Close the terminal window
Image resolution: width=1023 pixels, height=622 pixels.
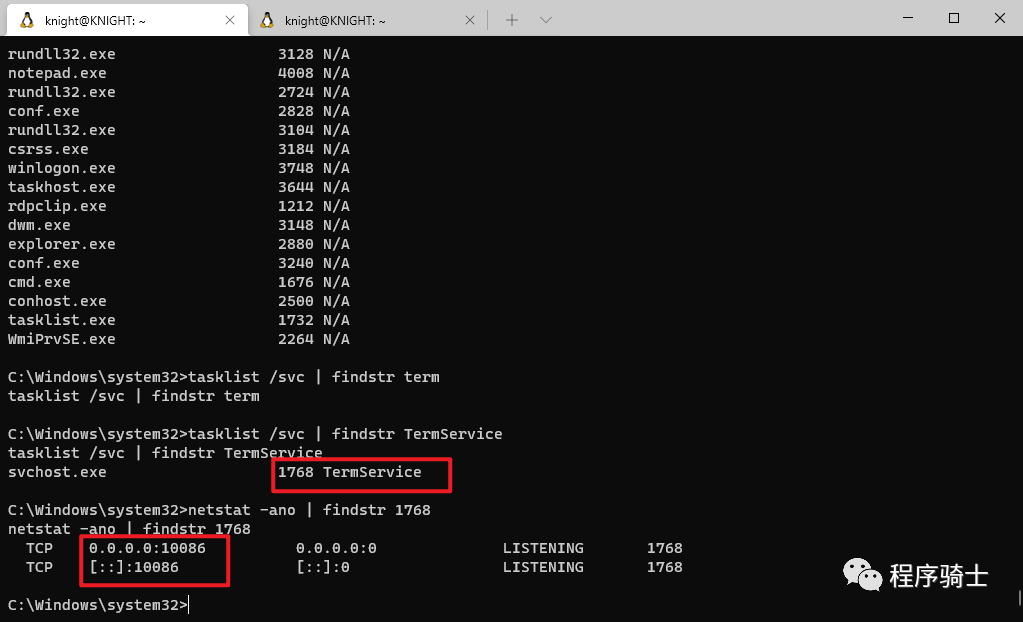click(x=1000, y=18)
